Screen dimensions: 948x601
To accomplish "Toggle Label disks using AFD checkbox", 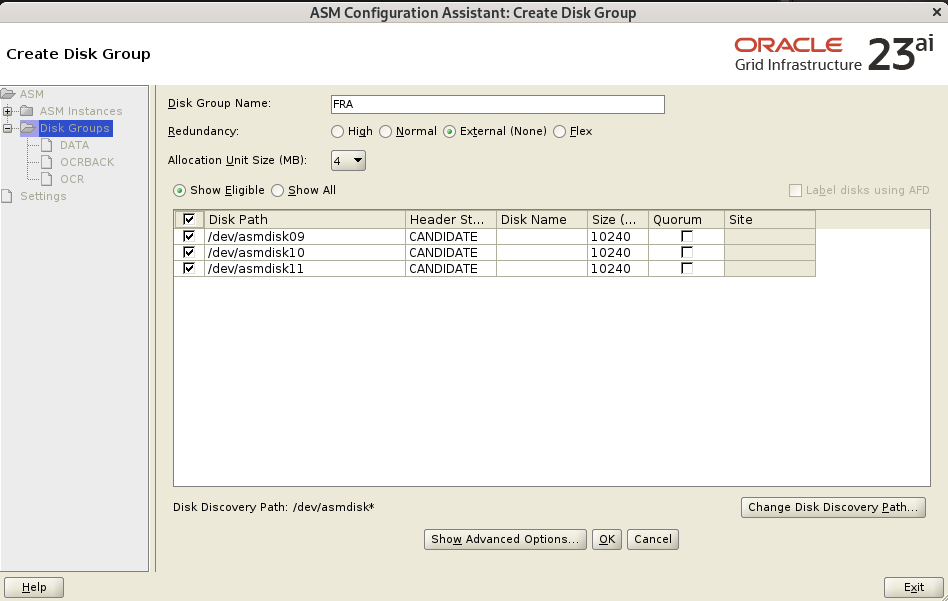I will (x=795, y=190).
